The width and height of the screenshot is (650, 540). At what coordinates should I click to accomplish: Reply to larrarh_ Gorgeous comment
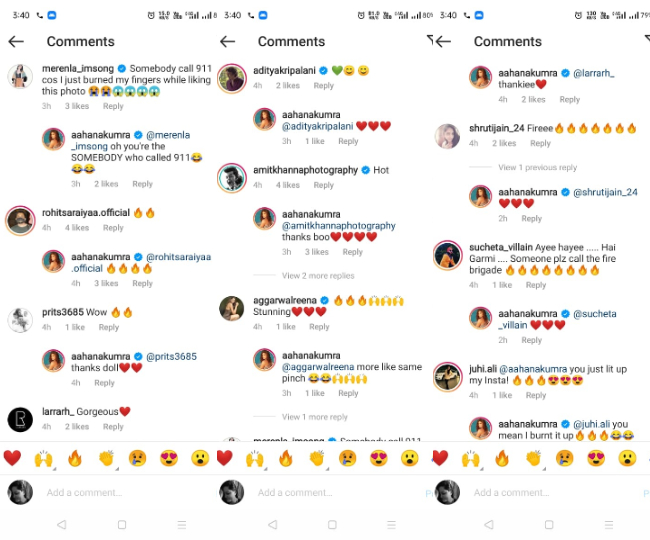[113, 426]
